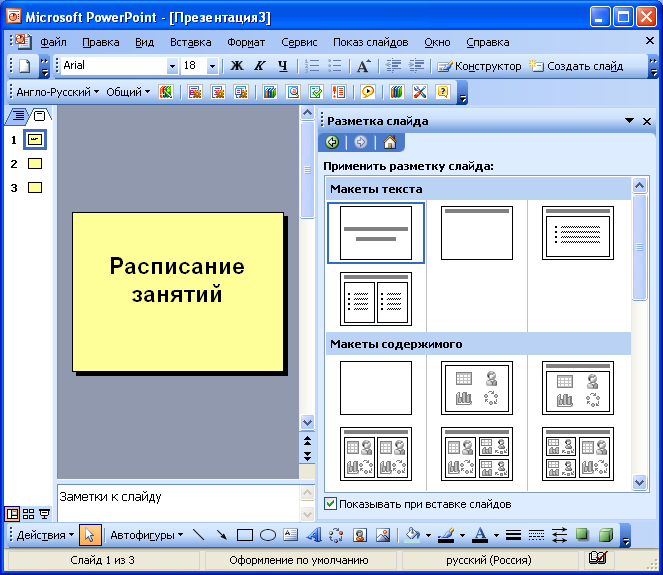
Task: Open the Правка menu
Action: 101,42
